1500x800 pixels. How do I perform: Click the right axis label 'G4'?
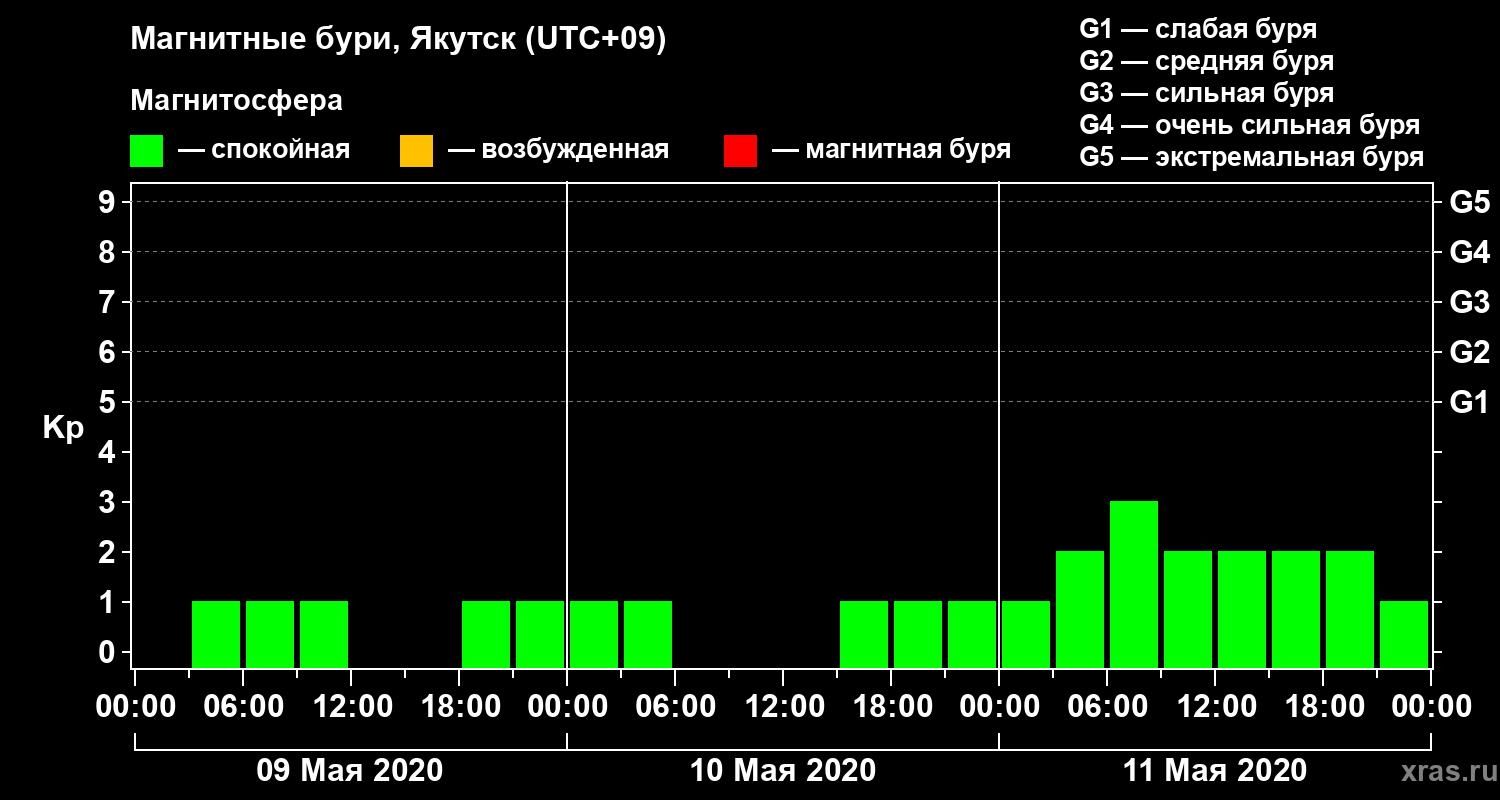pyautogui.click(x=1469, y=253)
